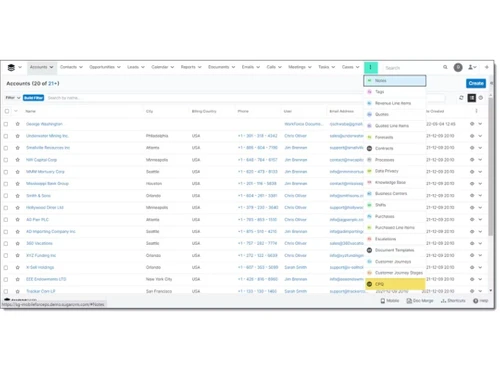
Task: Click the Create button
Action: click(476, 83)
